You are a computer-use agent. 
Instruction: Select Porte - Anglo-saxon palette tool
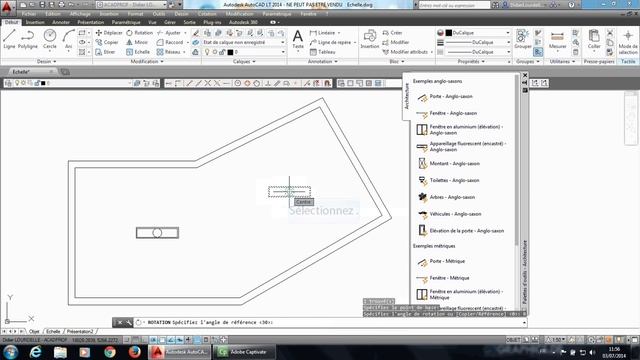tap(444, 97)
